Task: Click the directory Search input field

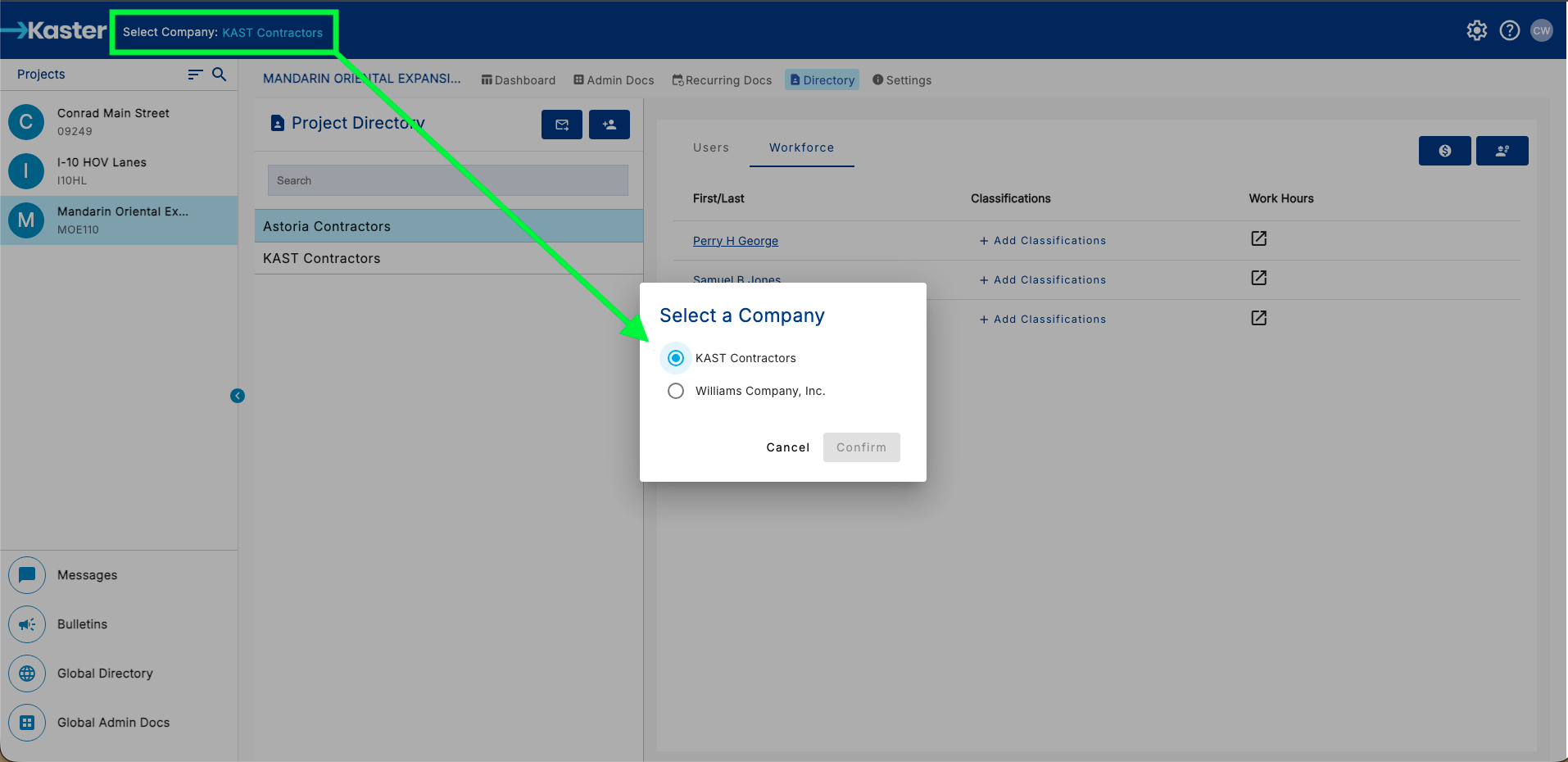Action: 447,180
